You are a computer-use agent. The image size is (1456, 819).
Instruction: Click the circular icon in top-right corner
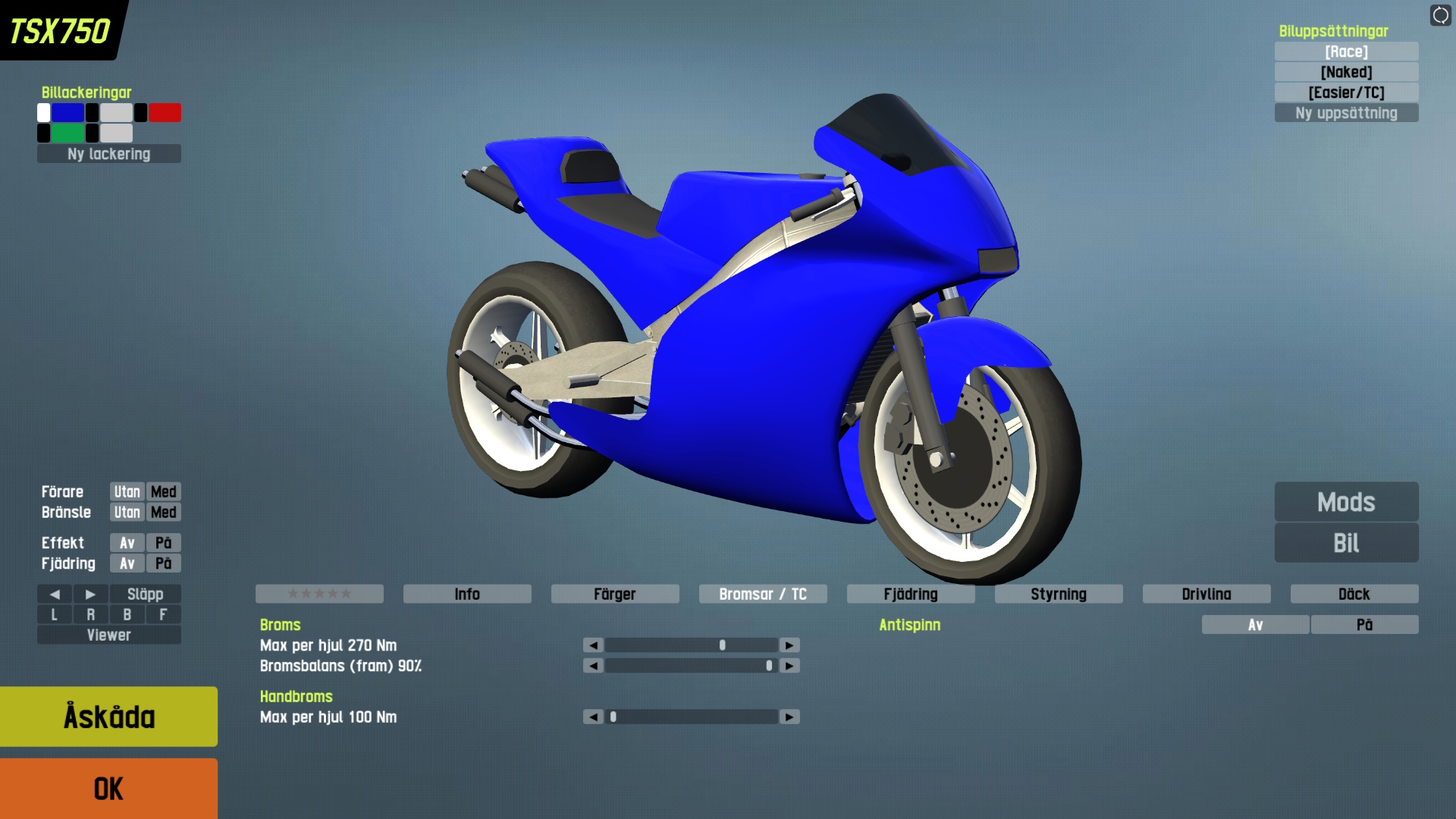click(1440, 15)
